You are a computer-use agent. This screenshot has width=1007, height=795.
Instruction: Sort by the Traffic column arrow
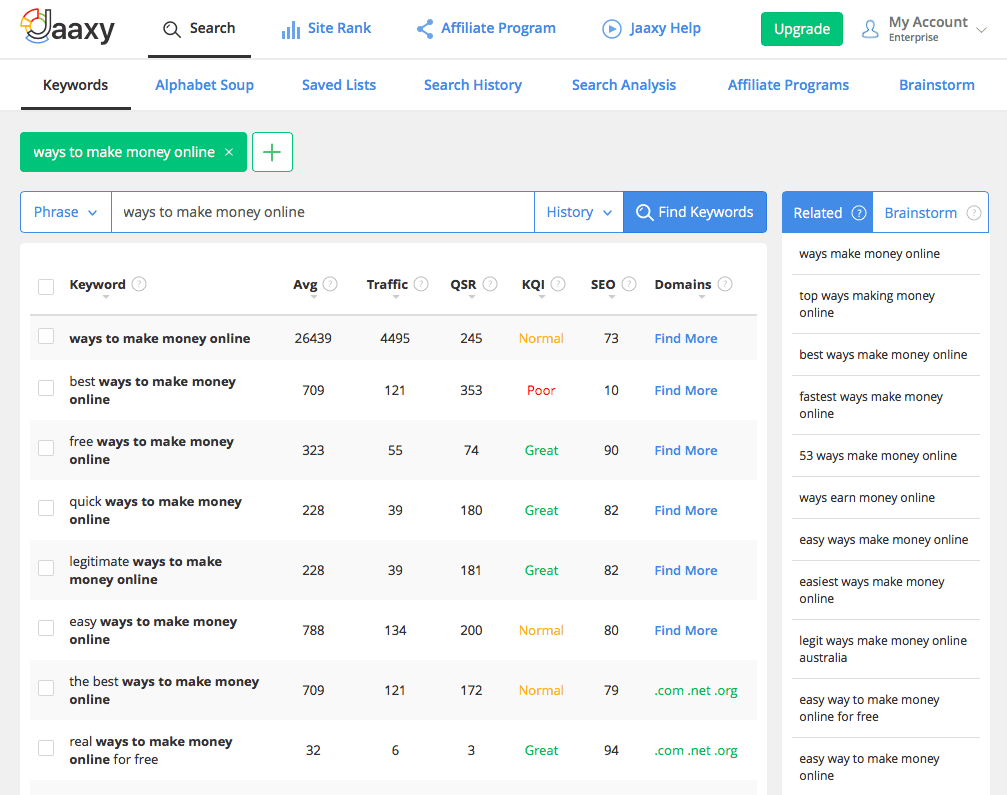396,297
